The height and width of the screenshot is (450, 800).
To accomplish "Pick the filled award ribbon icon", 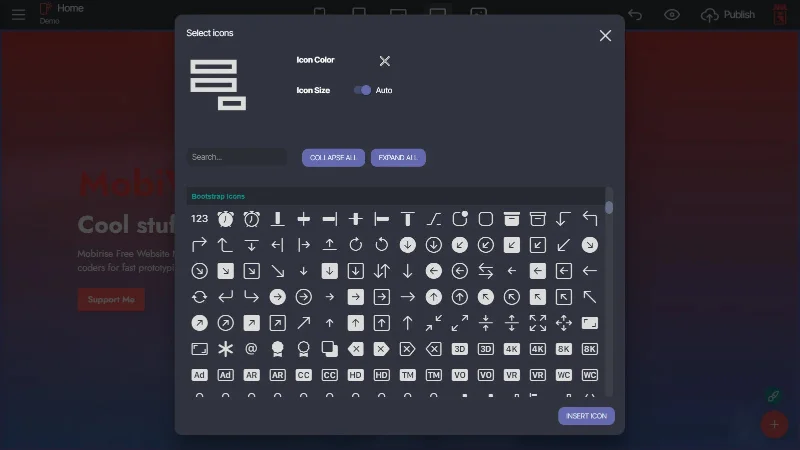I will tap(278, 349).
